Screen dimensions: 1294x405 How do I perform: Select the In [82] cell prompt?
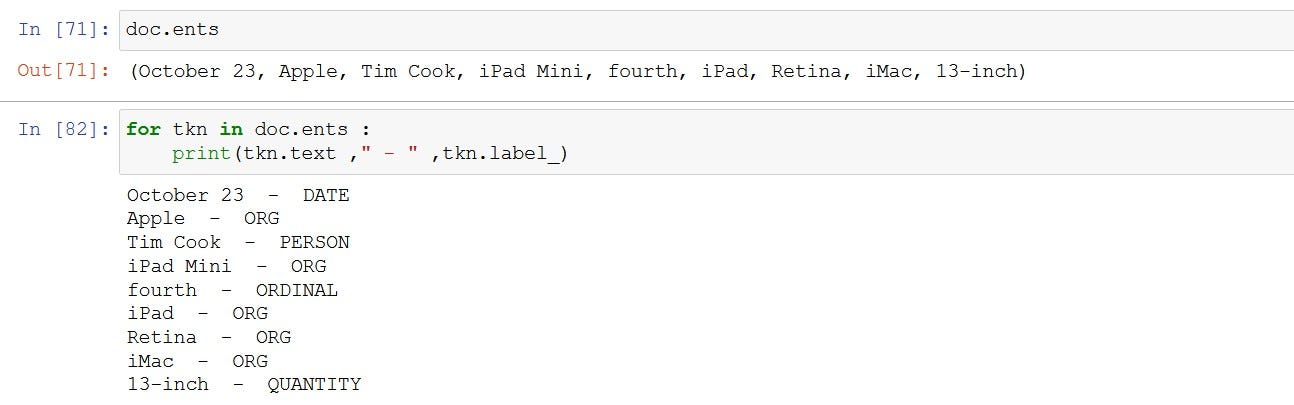pos(63,130)
